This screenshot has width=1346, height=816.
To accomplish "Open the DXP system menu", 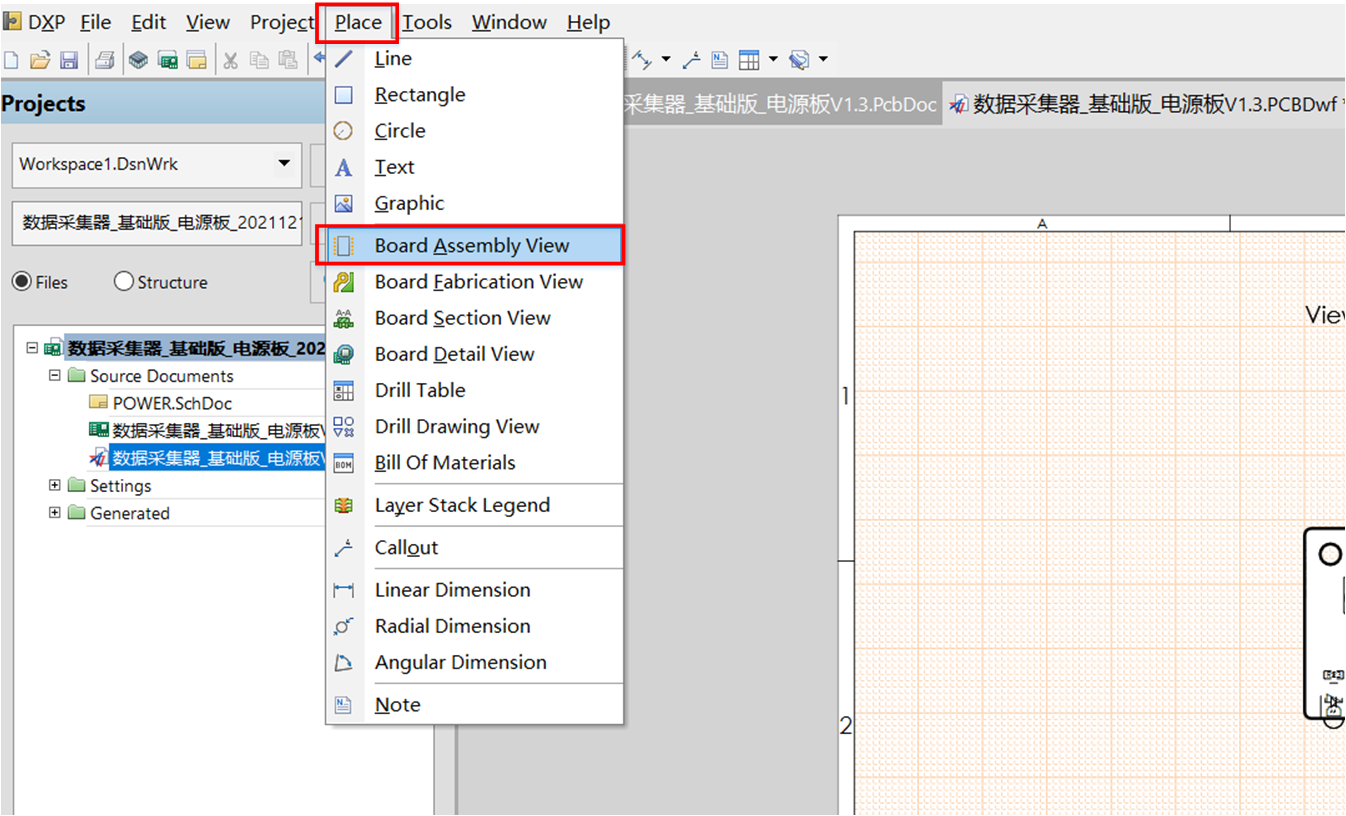I will [x=36, y=22].
